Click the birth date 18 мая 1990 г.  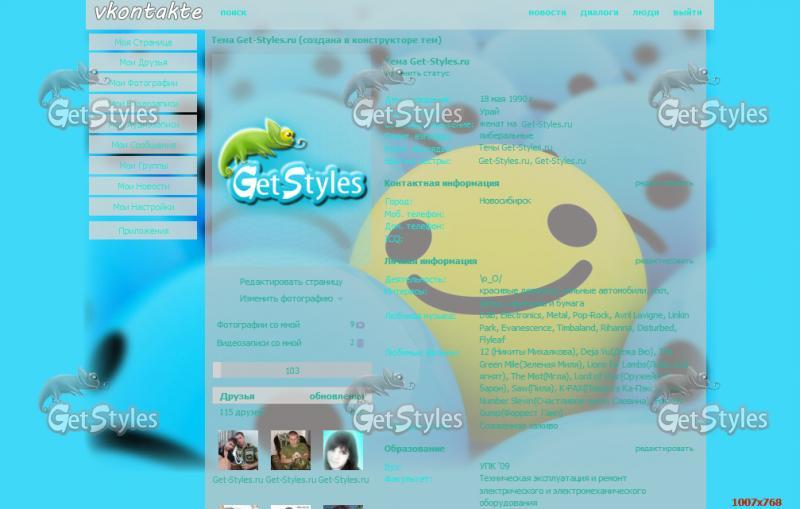[506, 99]
